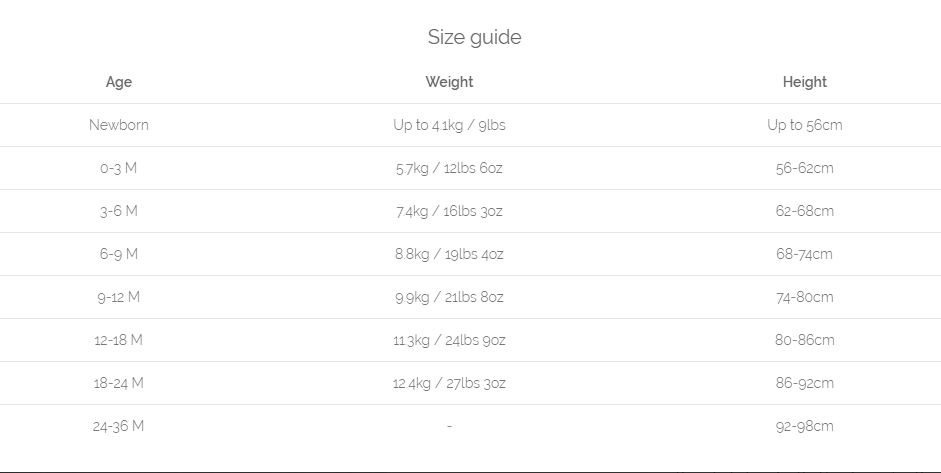Click the 5.7kg / 12lbs 6oz weight

pos(449,168)
